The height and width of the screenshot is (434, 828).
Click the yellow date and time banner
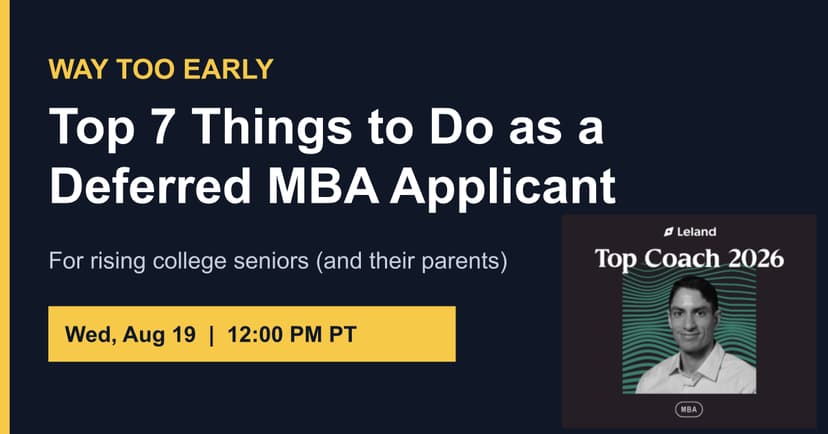point(252,334)
